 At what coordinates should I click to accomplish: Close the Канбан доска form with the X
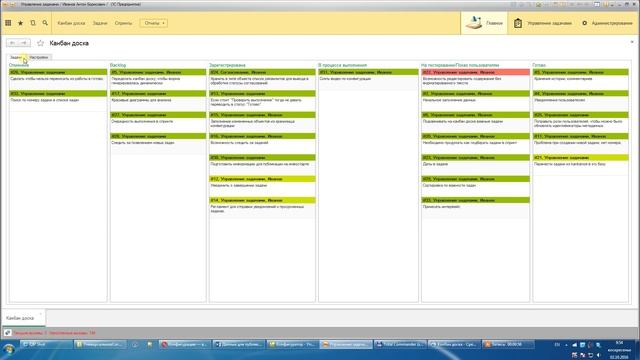632,42
